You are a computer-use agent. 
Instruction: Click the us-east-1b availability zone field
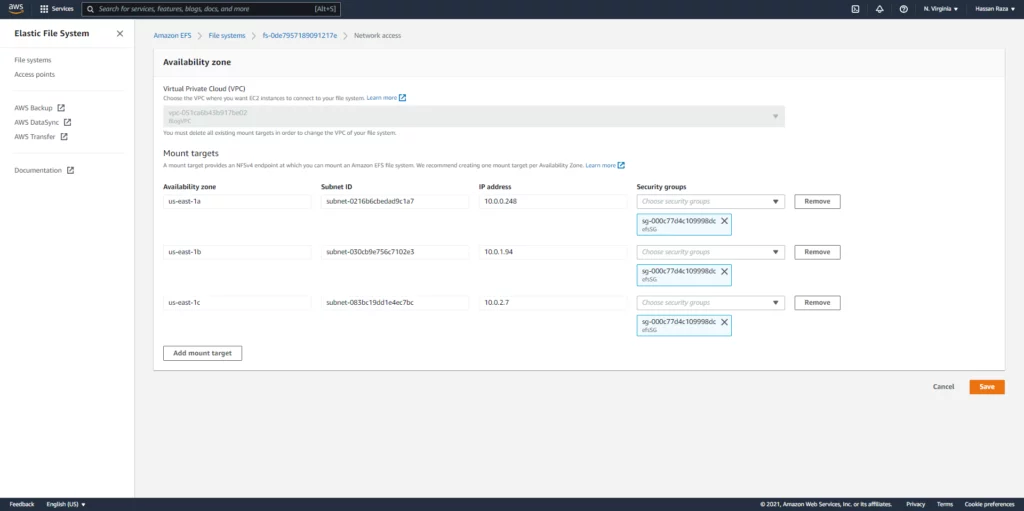click(x=237, y=252)
